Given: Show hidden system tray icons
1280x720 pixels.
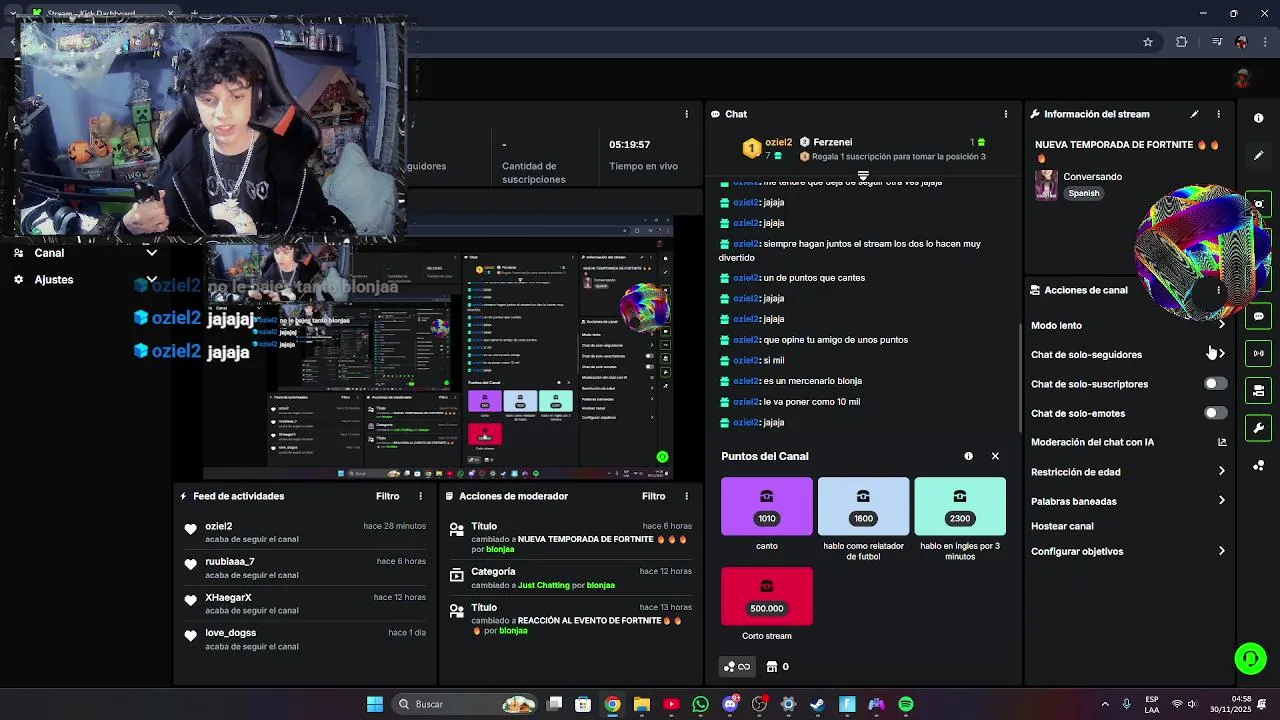Looking at the screenshot, I should click(1105, 704).
